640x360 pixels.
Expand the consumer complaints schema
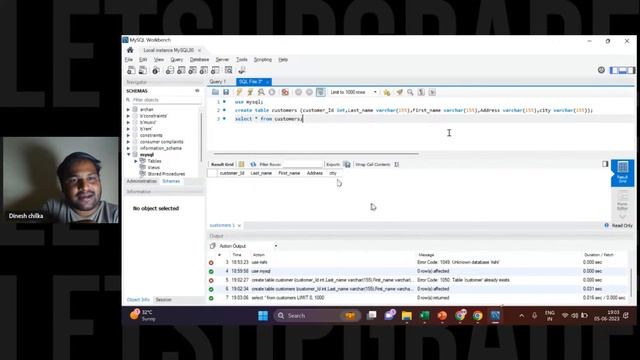[128, 142]
